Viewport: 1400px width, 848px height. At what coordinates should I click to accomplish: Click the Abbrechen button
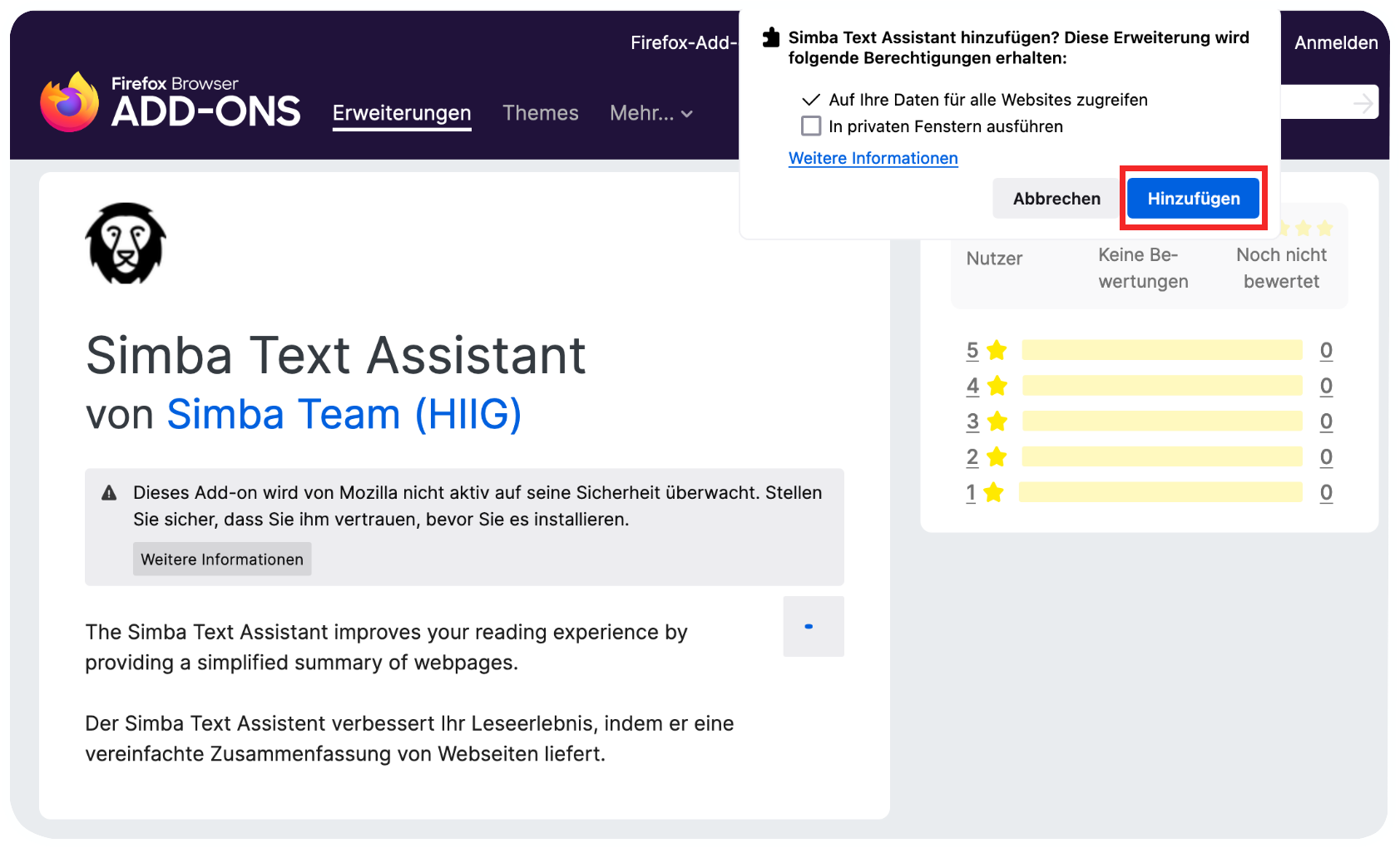pyautogui.click(x=1056, y=199)
